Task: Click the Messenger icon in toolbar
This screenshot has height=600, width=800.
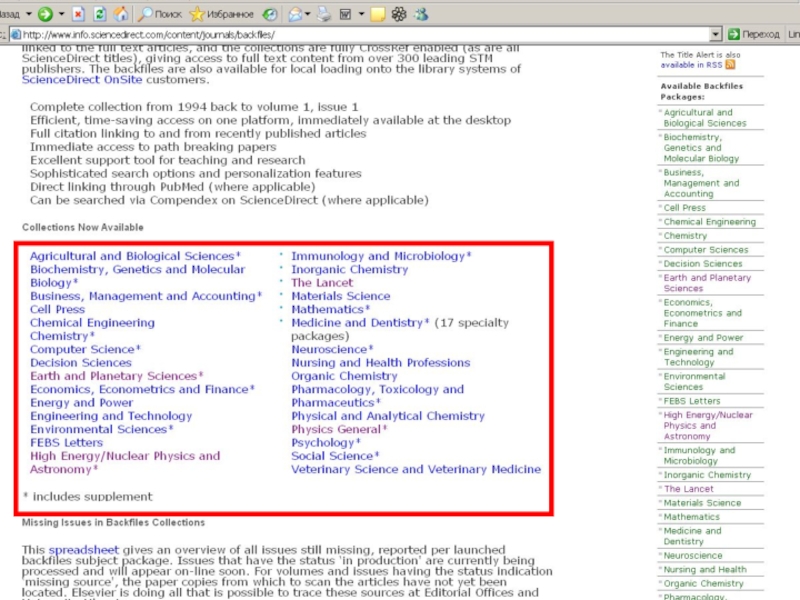Action: pos(421,14)
